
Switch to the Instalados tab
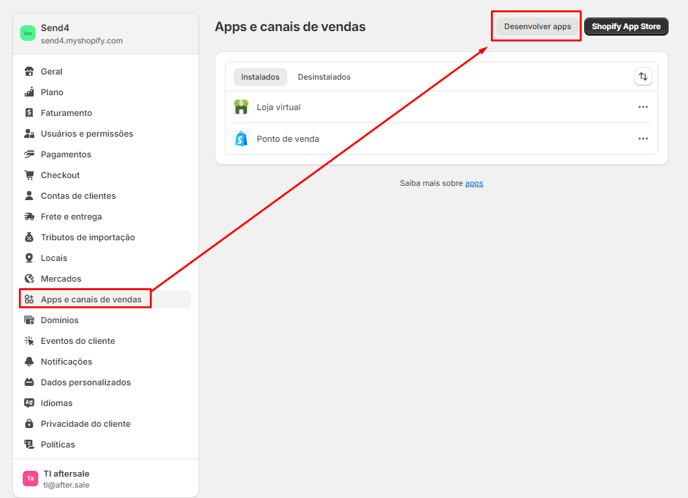[260, 77]
